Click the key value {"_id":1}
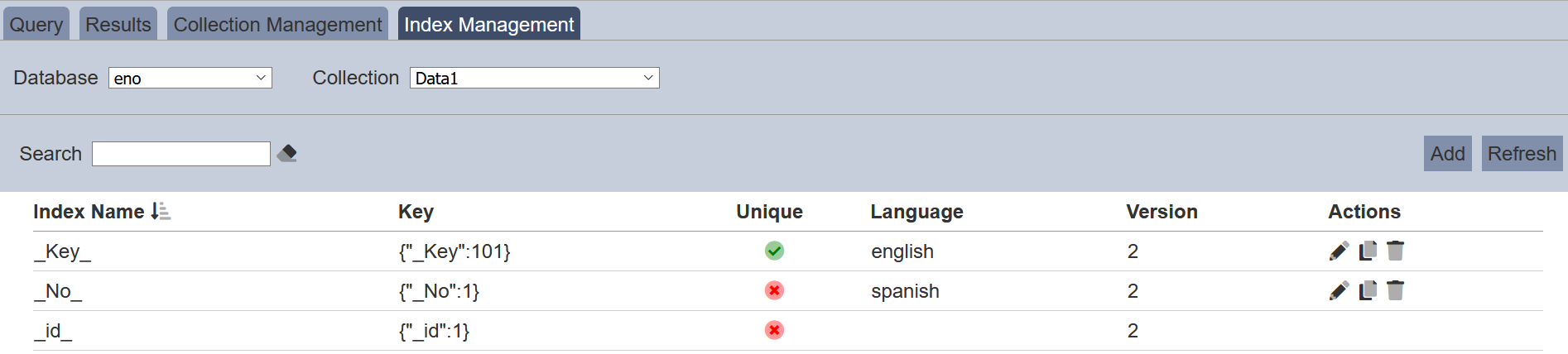Screen dimensions: 1568x354 pos(434,331)
